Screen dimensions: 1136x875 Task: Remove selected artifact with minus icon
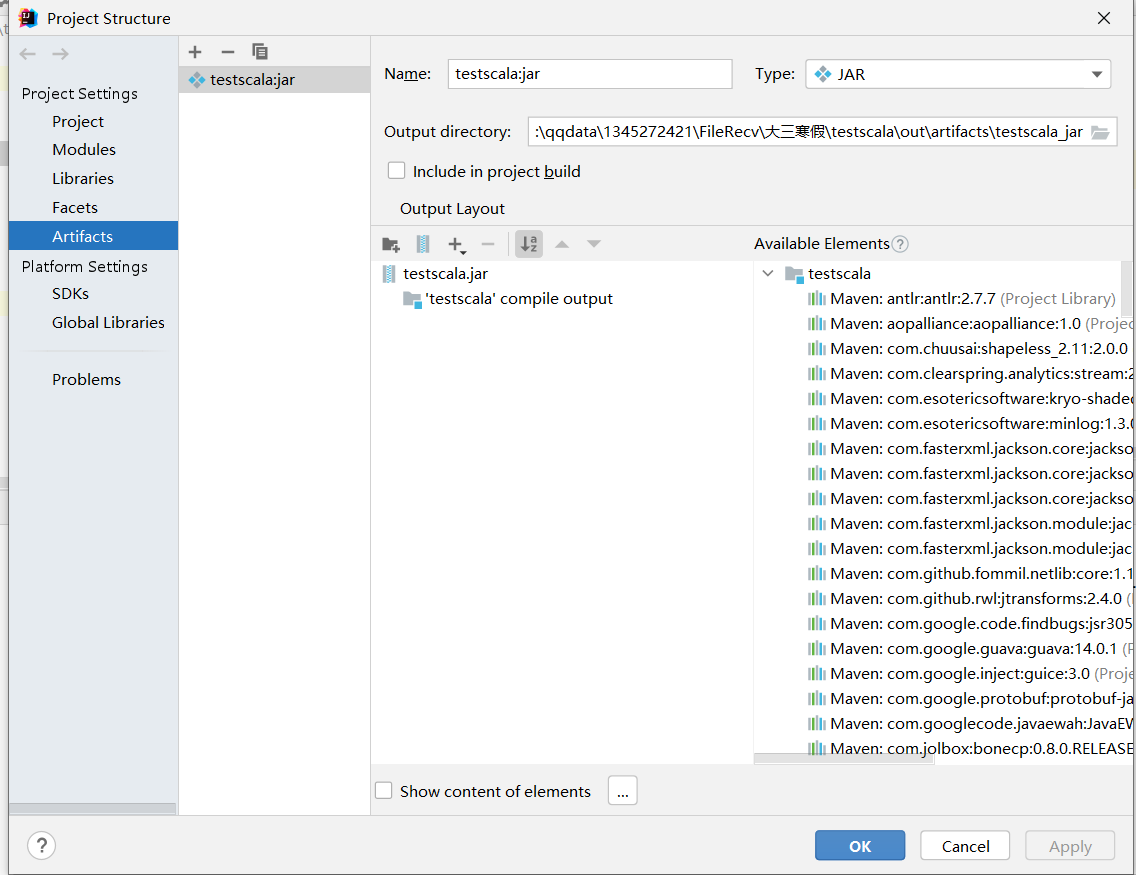(227, 52)
